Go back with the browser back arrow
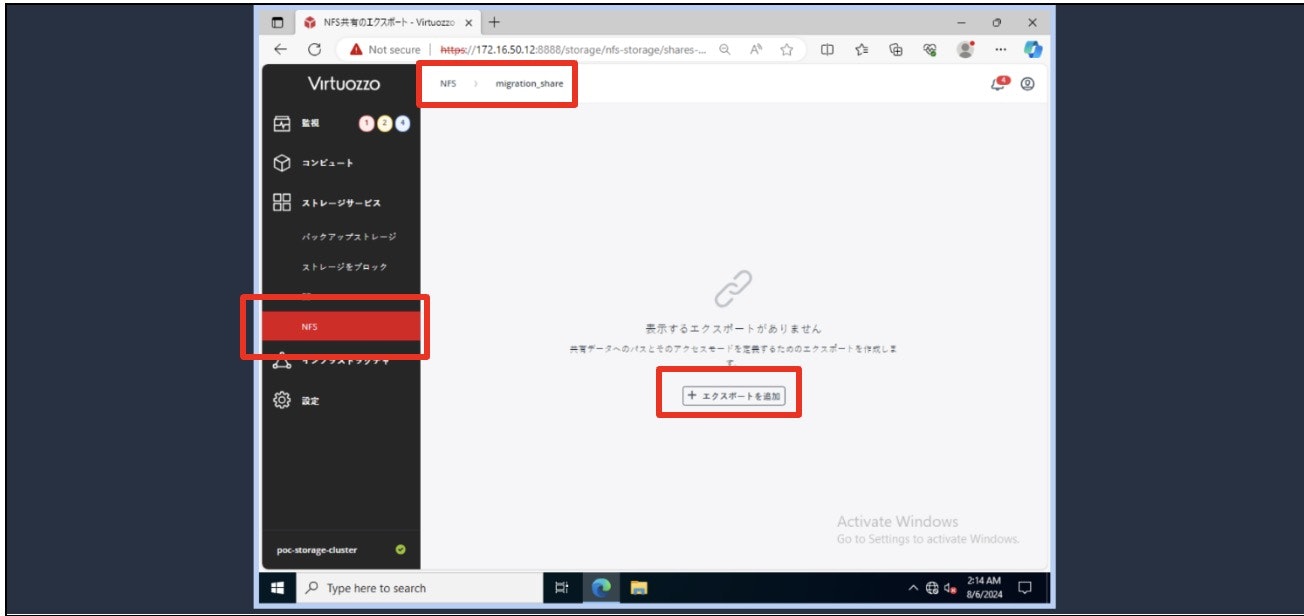1304x616 pixels. pos(280,49)
